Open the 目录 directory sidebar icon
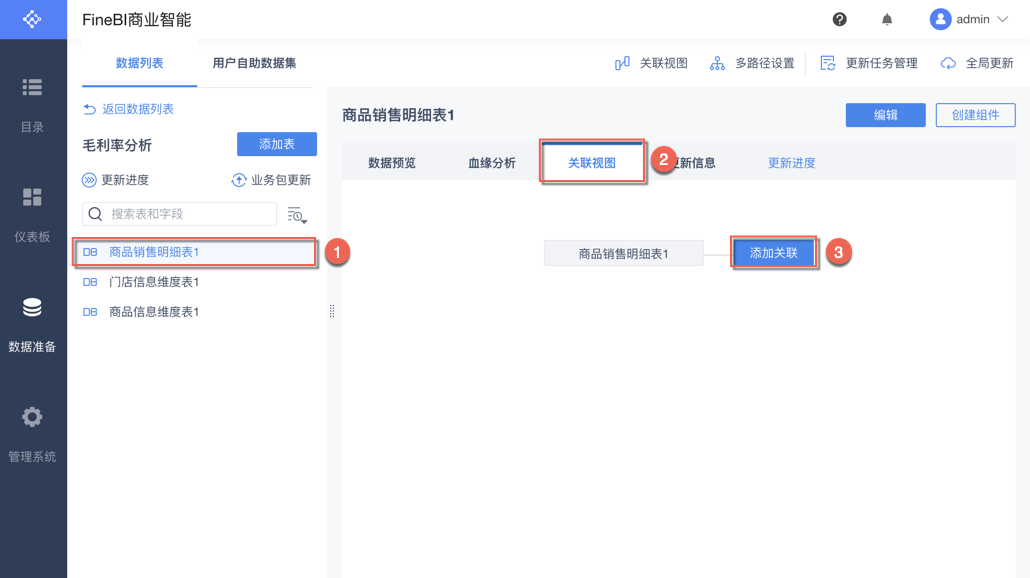 (x=32, y=88)
